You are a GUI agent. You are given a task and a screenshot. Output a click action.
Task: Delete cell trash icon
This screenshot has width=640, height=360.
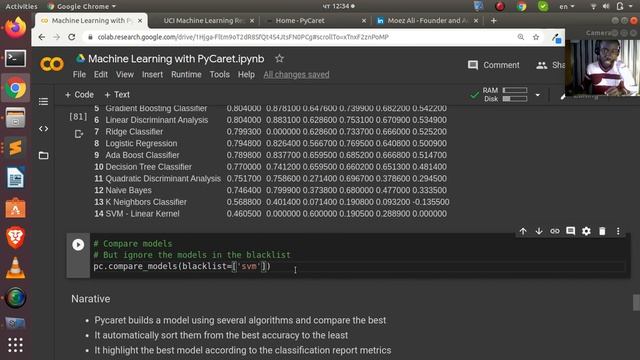click(x=602, y=231)
